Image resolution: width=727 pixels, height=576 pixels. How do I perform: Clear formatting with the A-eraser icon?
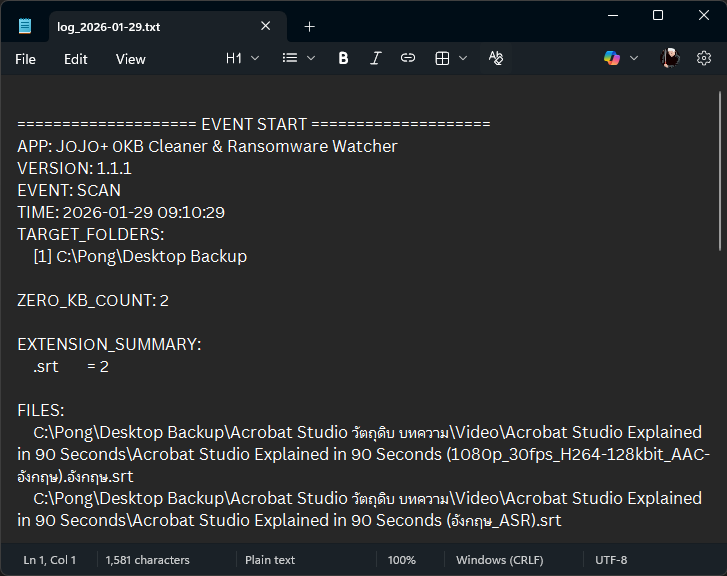click(x=496, y=58)
